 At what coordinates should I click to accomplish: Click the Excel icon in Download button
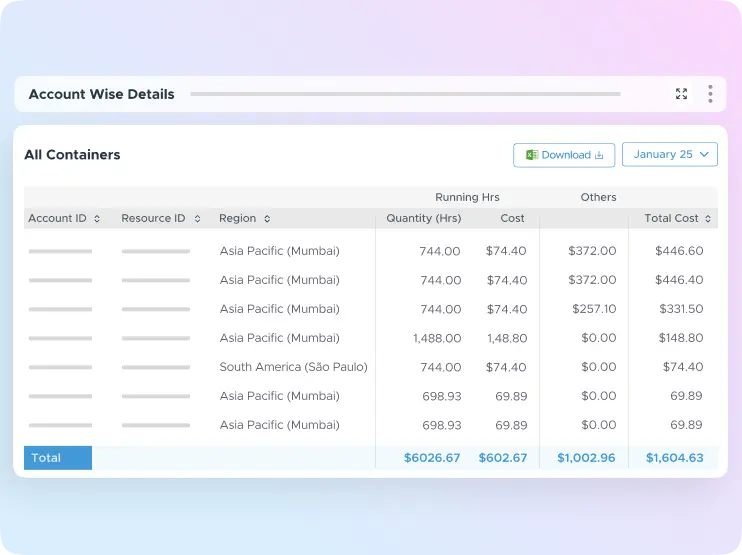532,155
